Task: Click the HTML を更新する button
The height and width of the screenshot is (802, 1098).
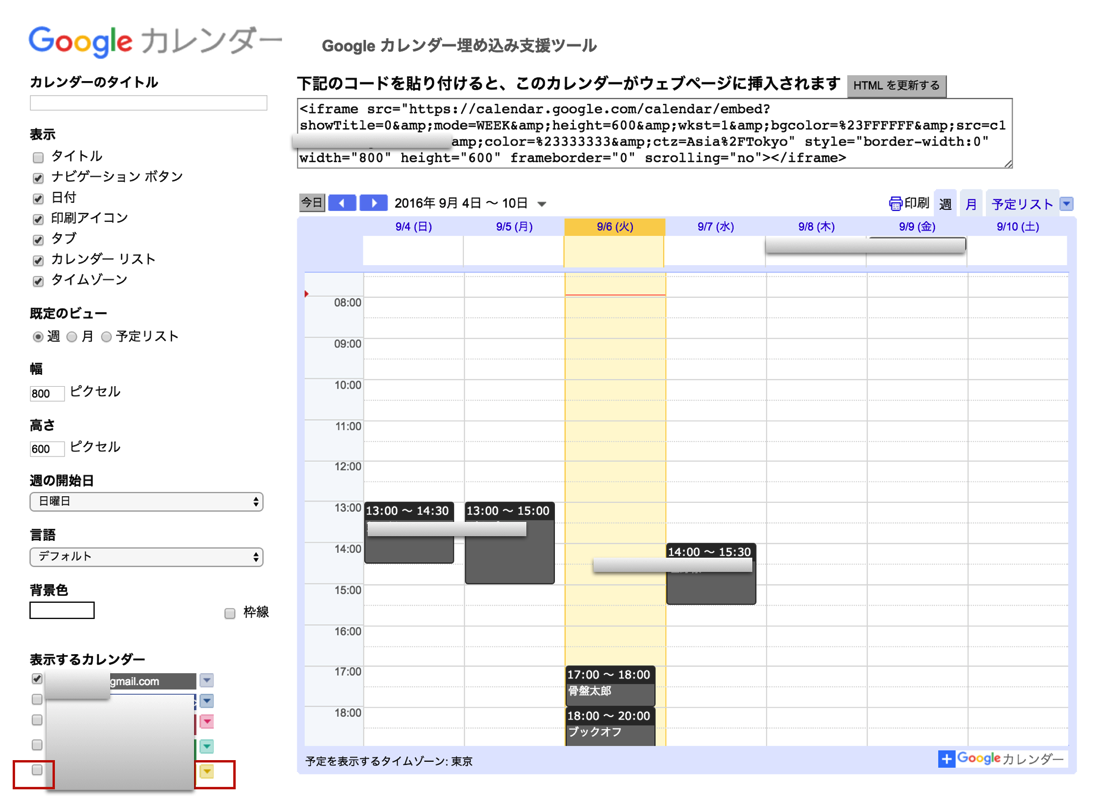Action: pos(896,86)
